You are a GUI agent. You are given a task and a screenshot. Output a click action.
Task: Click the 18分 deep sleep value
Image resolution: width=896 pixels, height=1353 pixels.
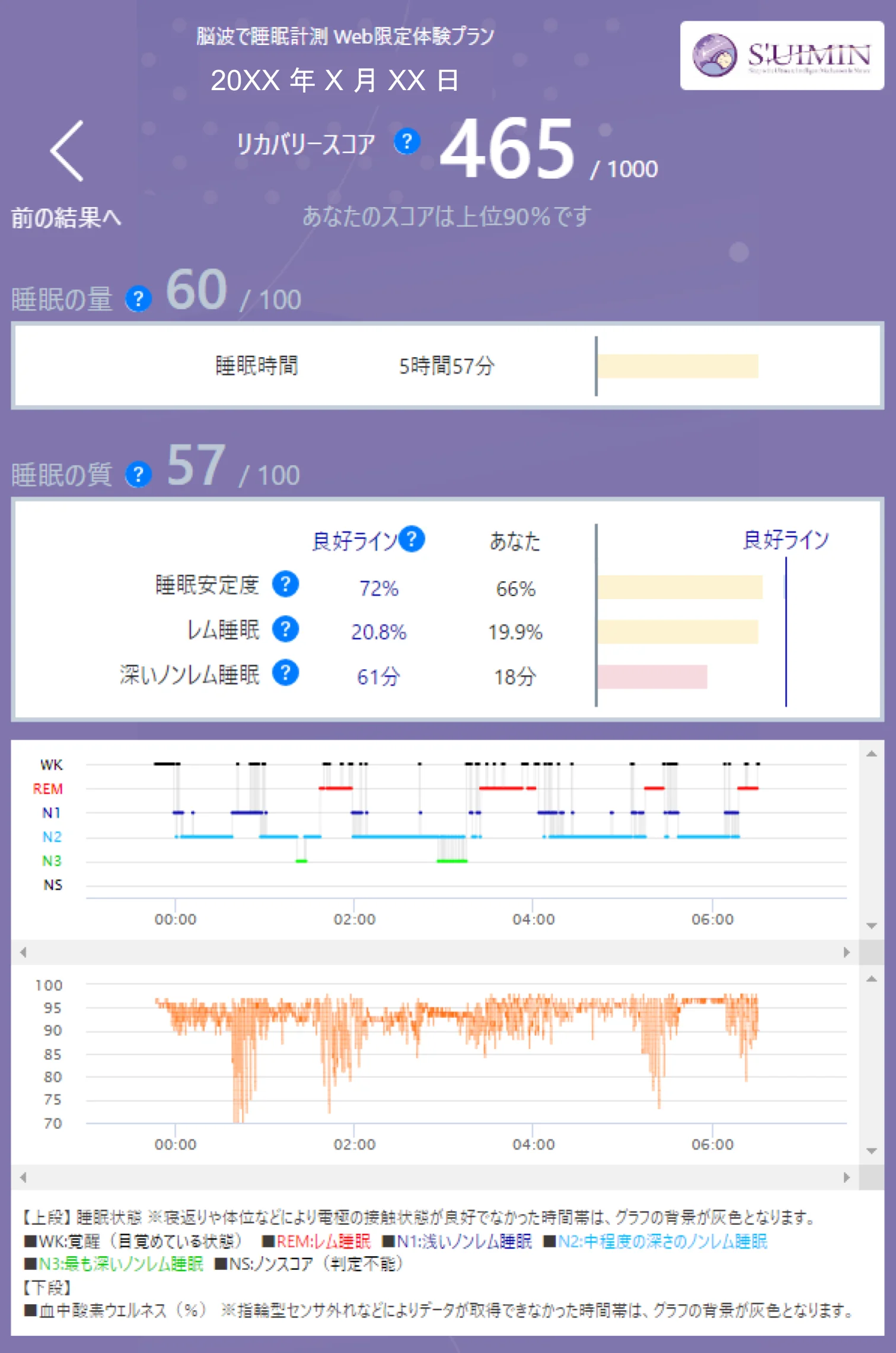coord(515,677)
